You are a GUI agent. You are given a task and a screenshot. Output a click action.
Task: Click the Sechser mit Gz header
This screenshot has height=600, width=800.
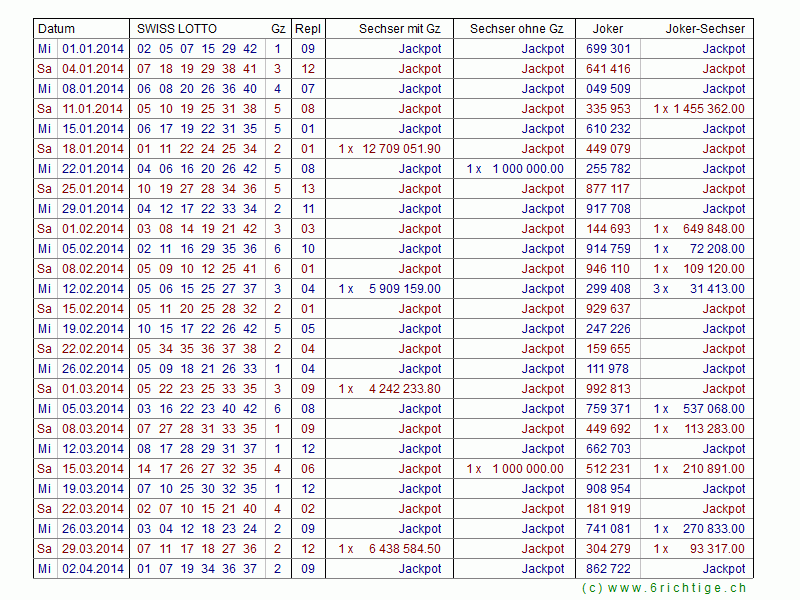pyautogui.click(x=399, y=29)
